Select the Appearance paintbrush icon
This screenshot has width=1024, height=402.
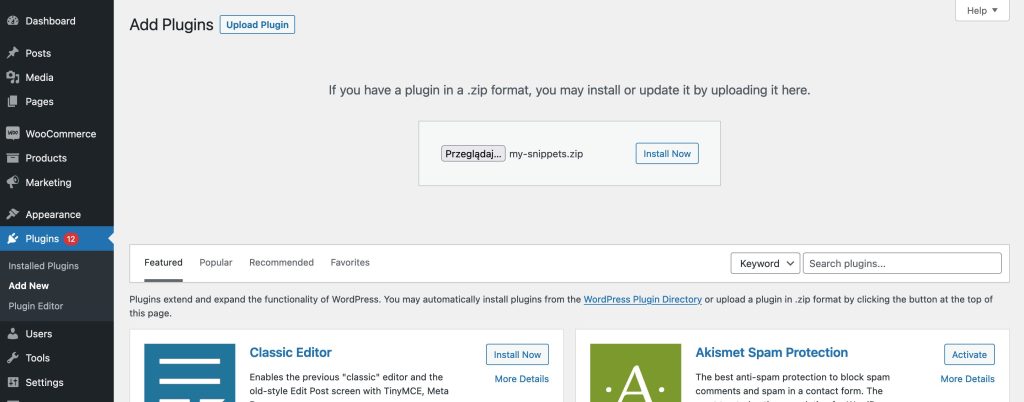12,214
